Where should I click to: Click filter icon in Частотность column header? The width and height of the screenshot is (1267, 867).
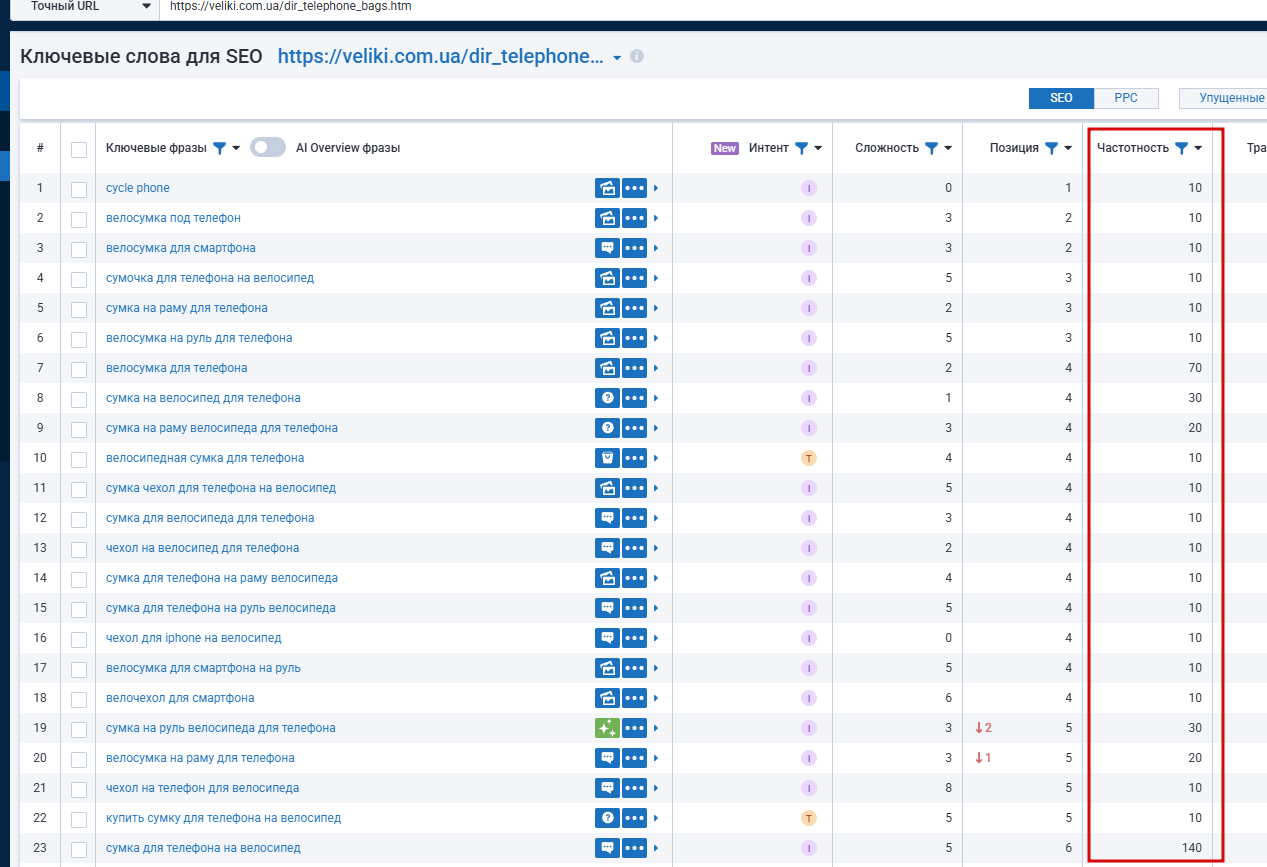coord(1181,148)
